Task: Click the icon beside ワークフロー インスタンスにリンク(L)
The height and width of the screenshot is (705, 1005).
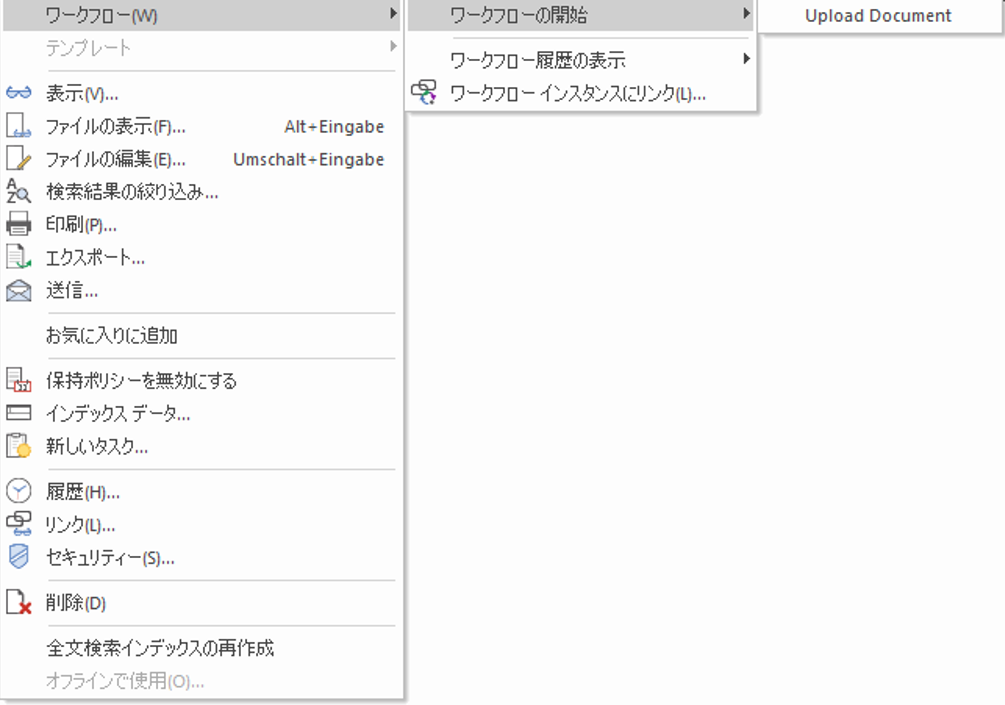Action: pos(424,93)
